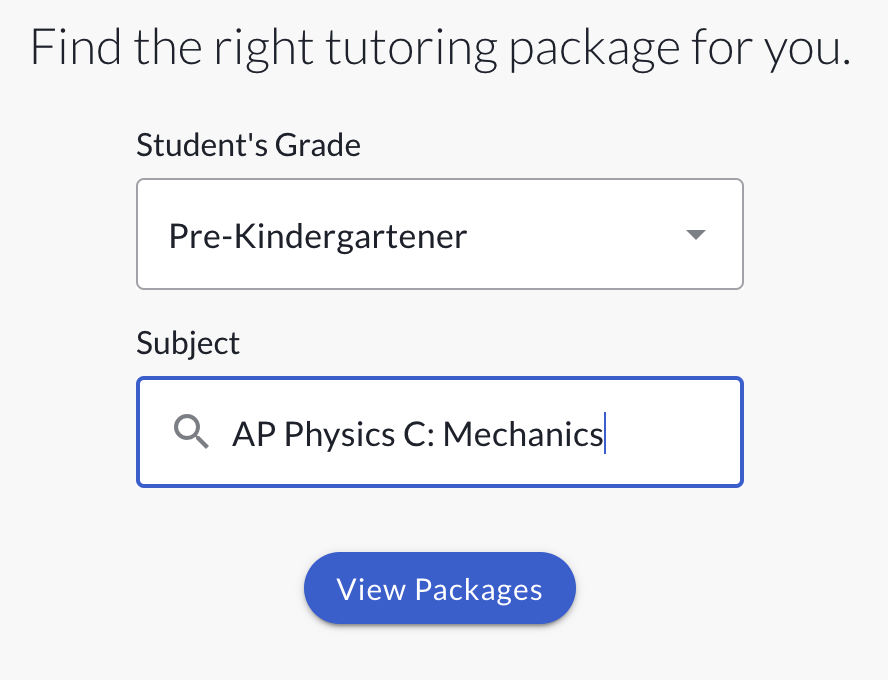Open the Student's Grade dropdown

(439, 234)
